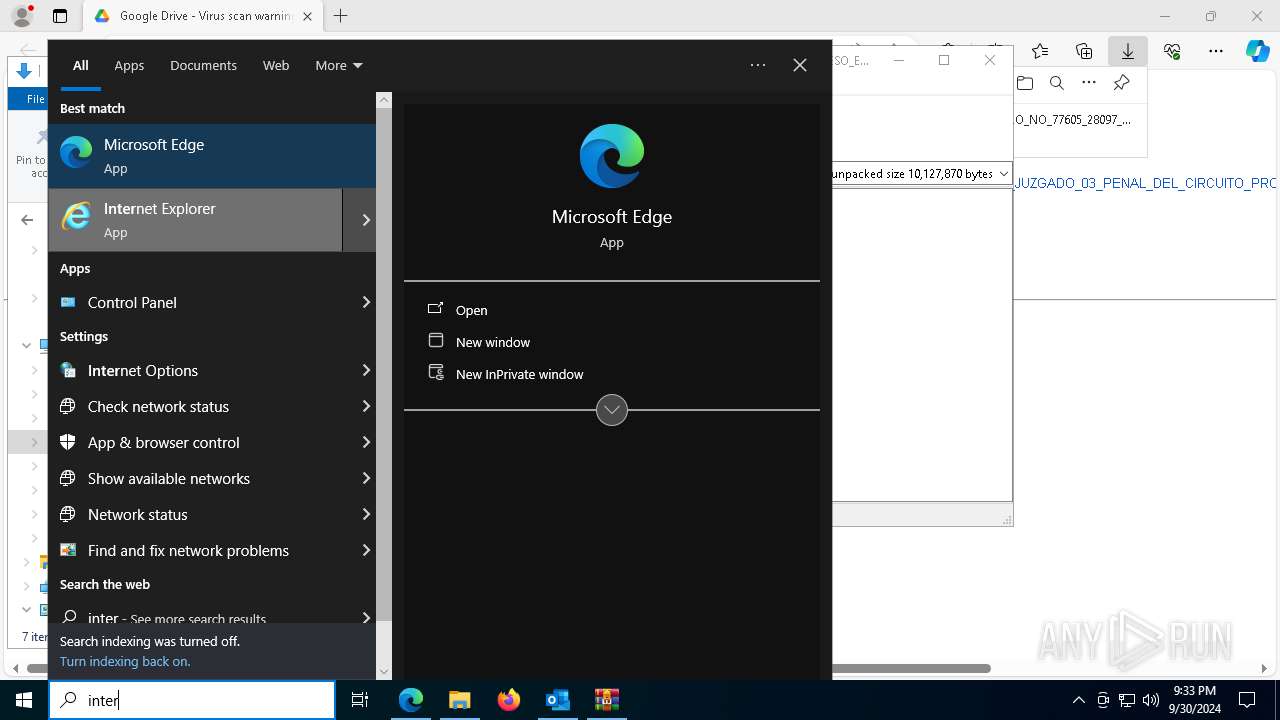Image resolution: width=1280 pixels, height=720 pixels.
Task: Expand App & browser control arrow
Action: pyautogui.click(x=366, y=442)
